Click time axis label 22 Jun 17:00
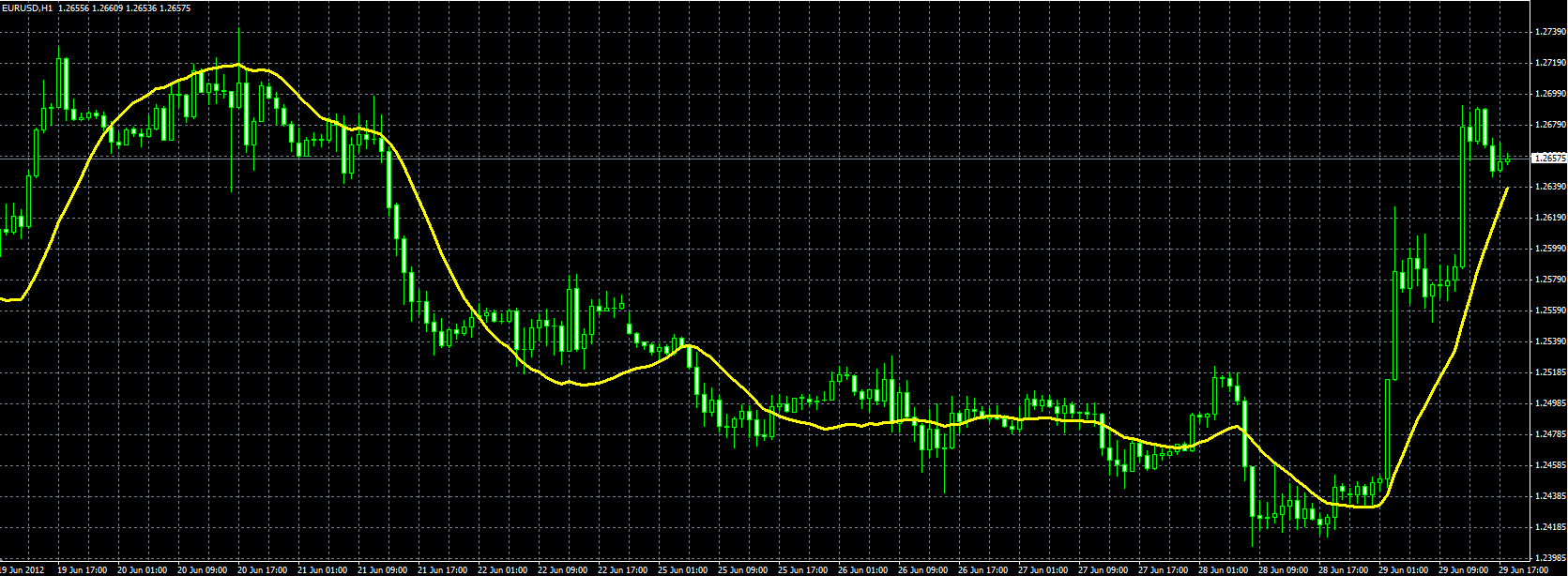 pos(622,569)
